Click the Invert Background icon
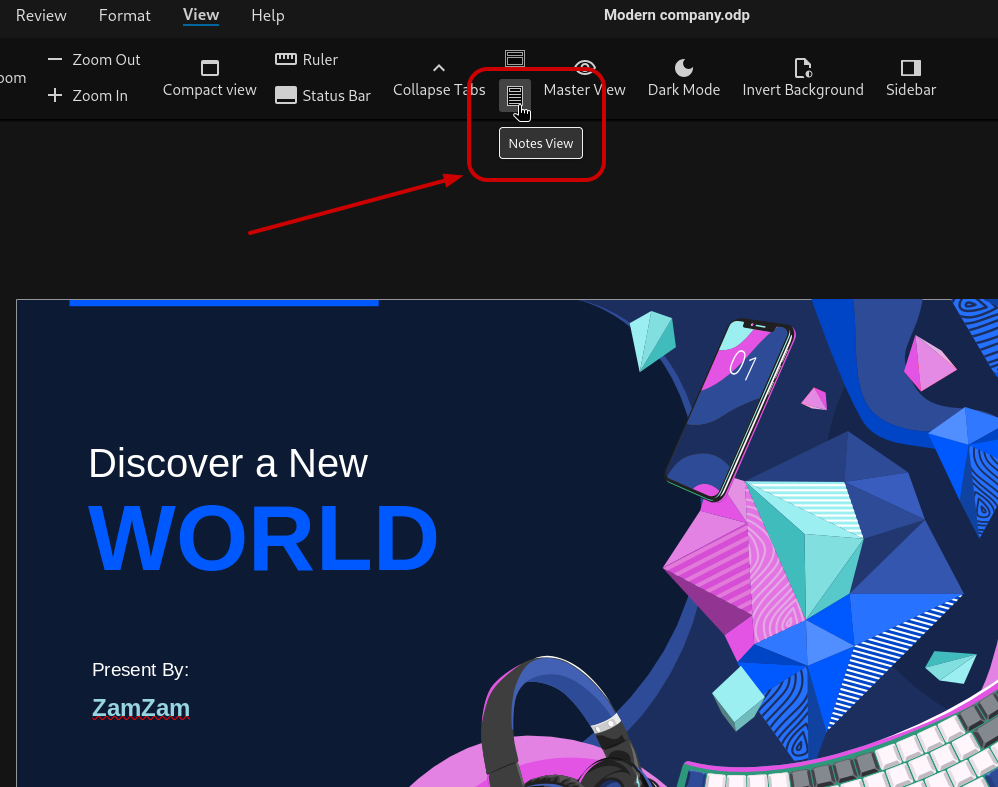 coord(802,68)
